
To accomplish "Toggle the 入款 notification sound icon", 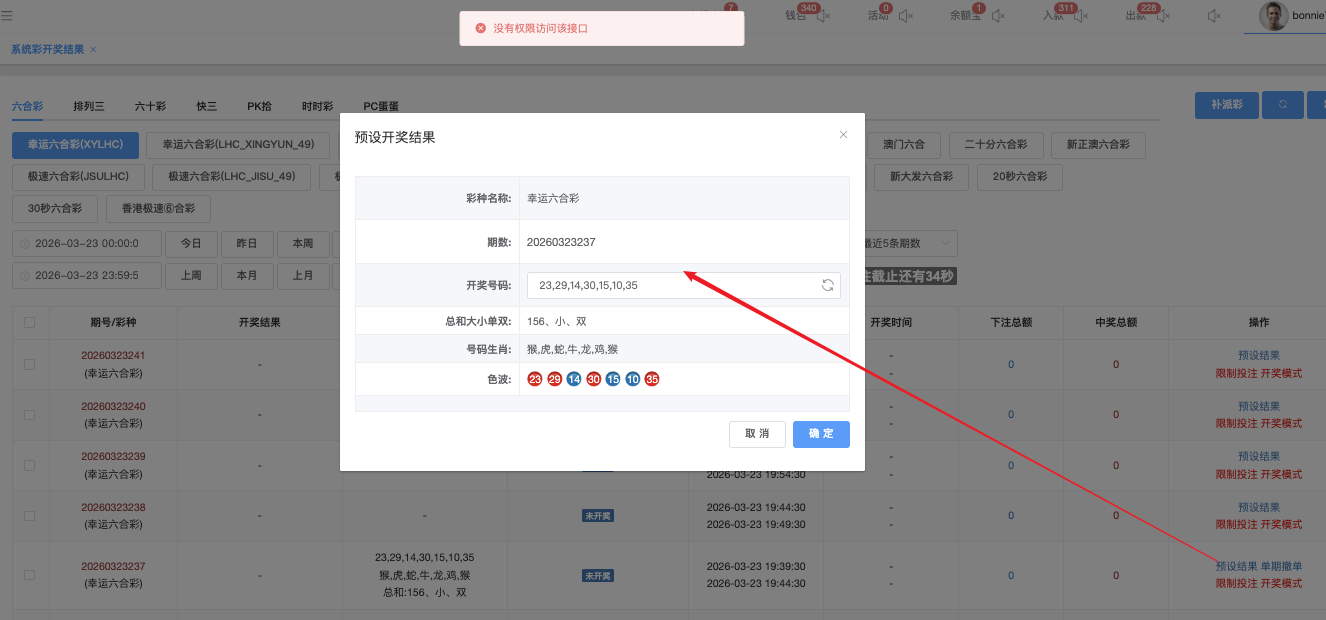I will click(x=1081, y=16).
